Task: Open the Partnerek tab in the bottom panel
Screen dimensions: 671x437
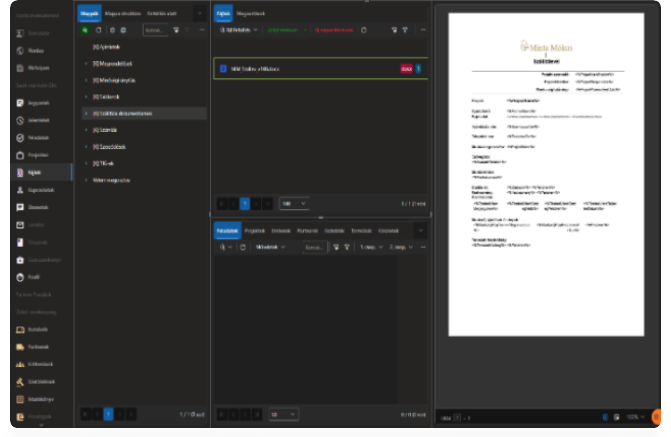Action: [307, 231]
